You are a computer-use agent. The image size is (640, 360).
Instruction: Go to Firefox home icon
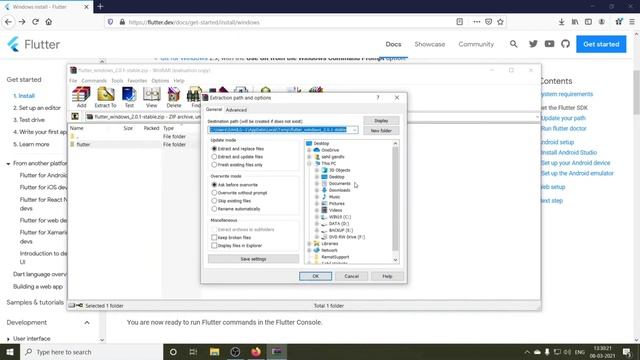(x=49, y=22)
